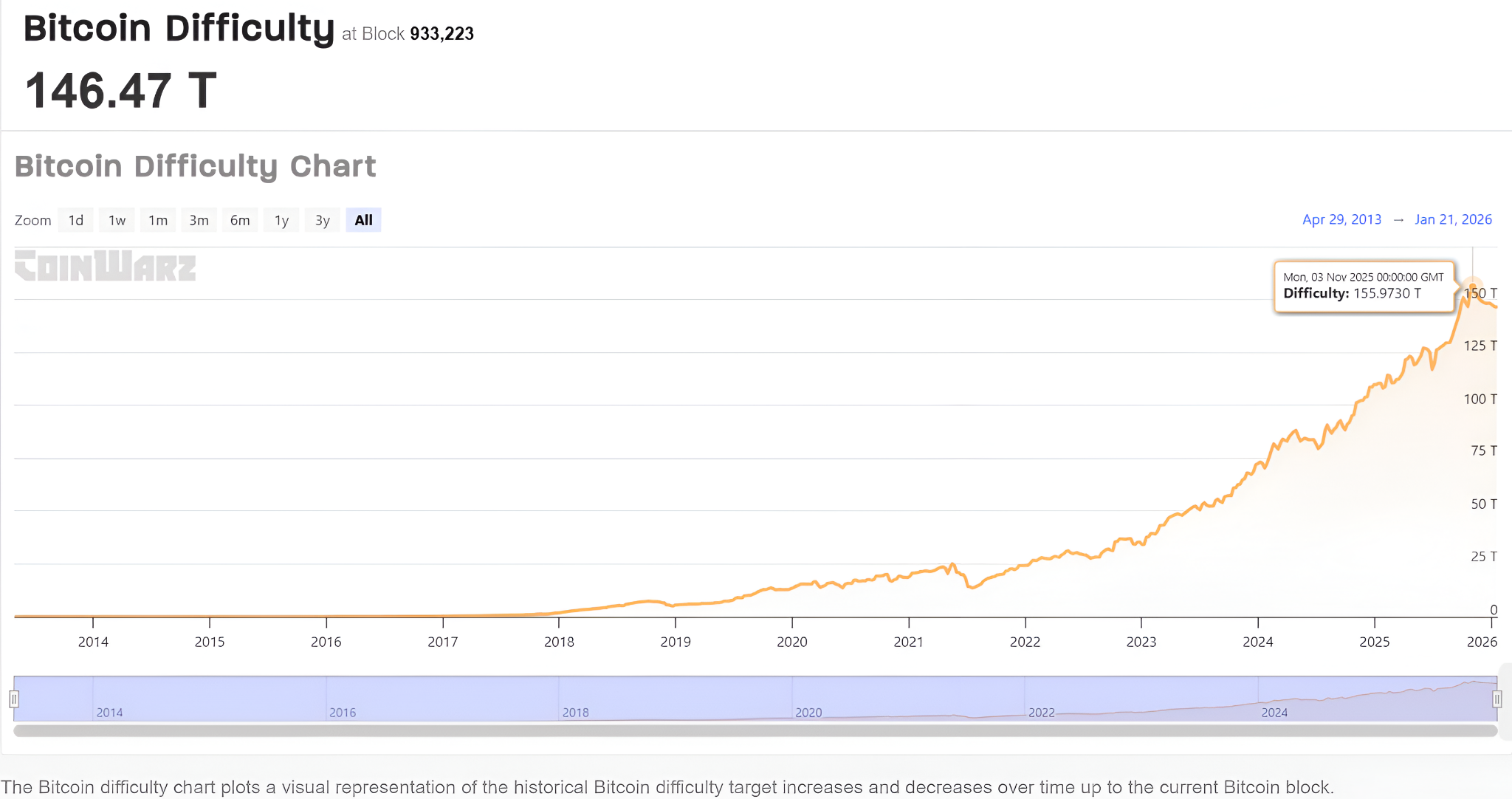
Task: Click the 2020 label in the navigator
Action: pos(808,712)
